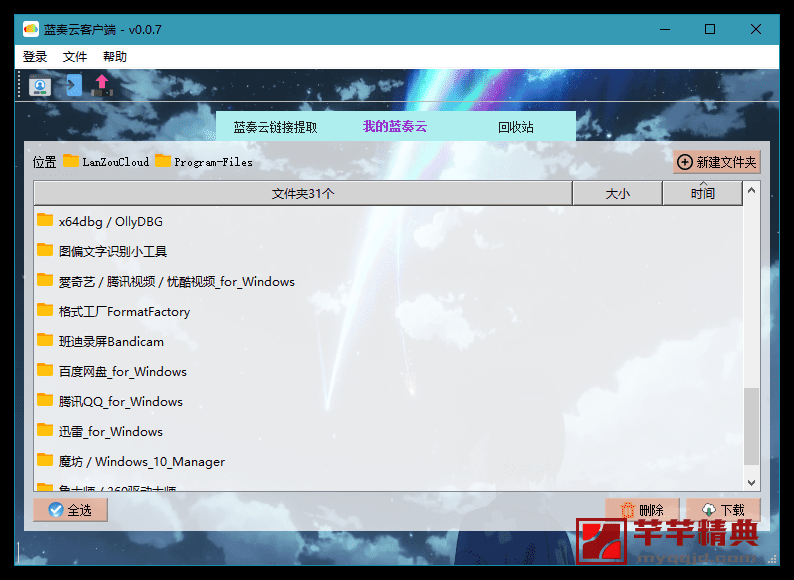
Task: Click folder icon of 班迪录屏Bandicam row
Action: (x=45, y=340)
